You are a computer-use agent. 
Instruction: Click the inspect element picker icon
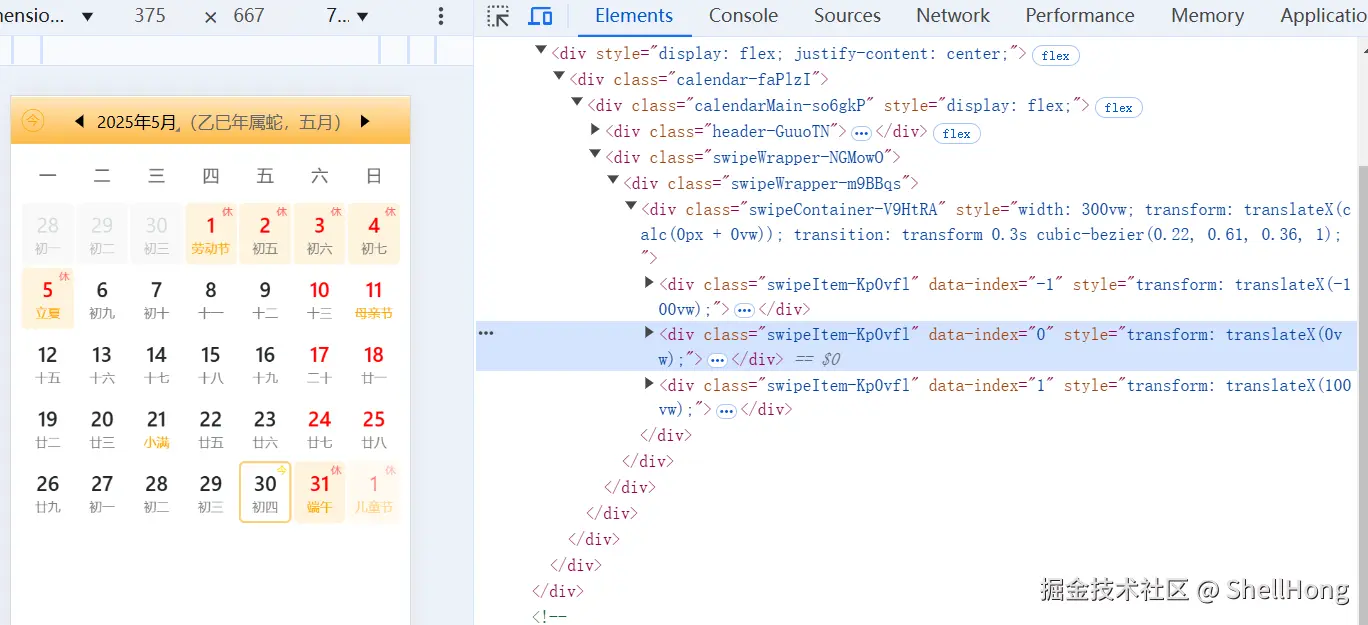498,16
